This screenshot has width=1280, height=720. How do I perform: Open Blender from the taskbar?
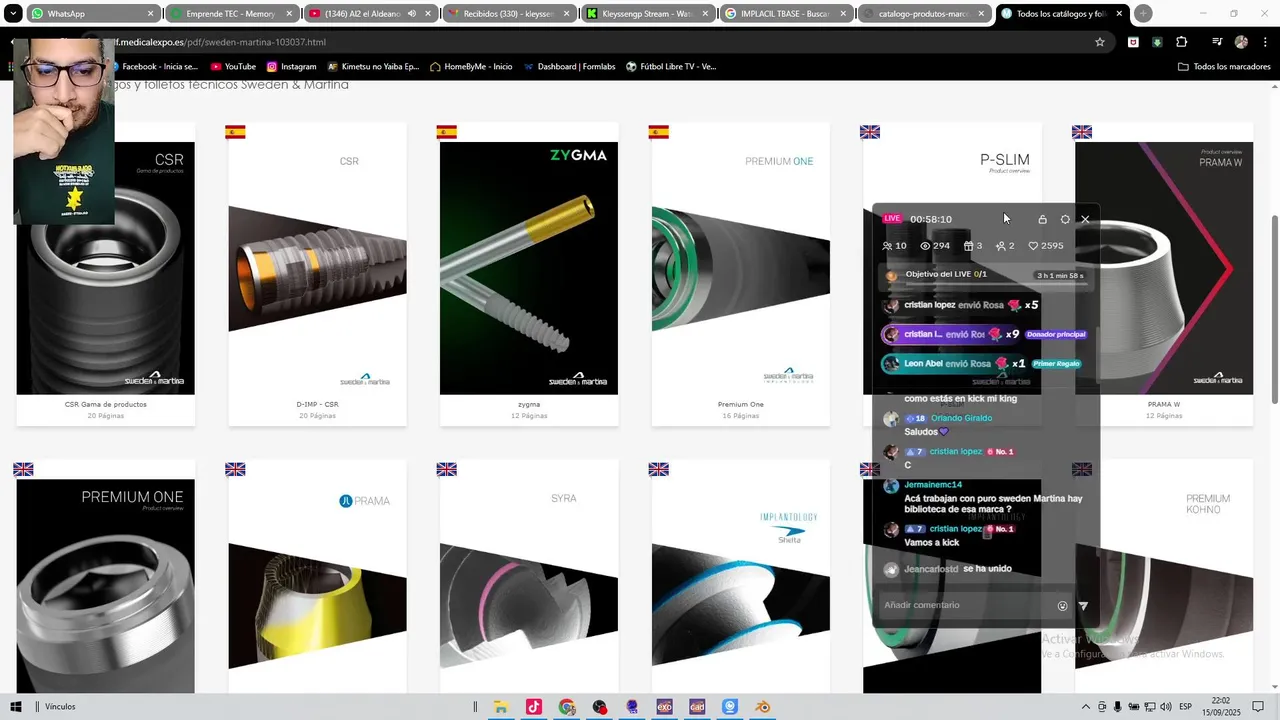click(x=763, y=707)
